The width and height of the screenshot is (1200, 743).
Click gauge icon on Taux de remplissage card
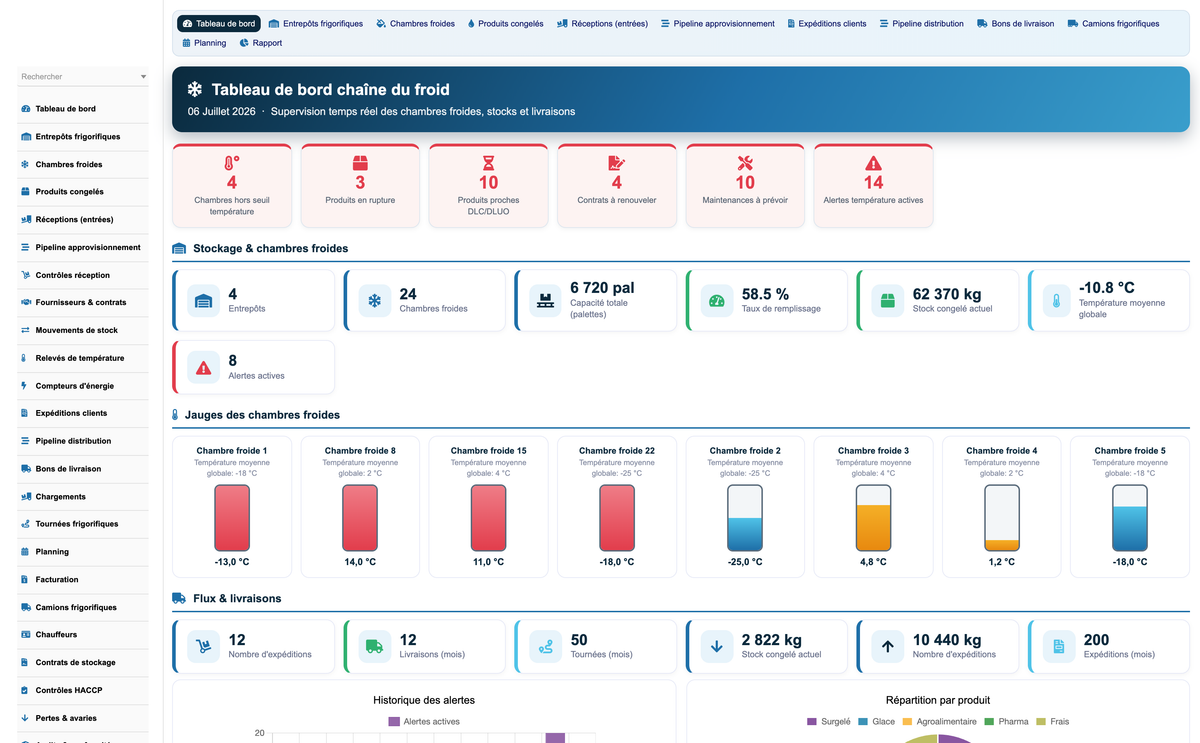[717, 301]
